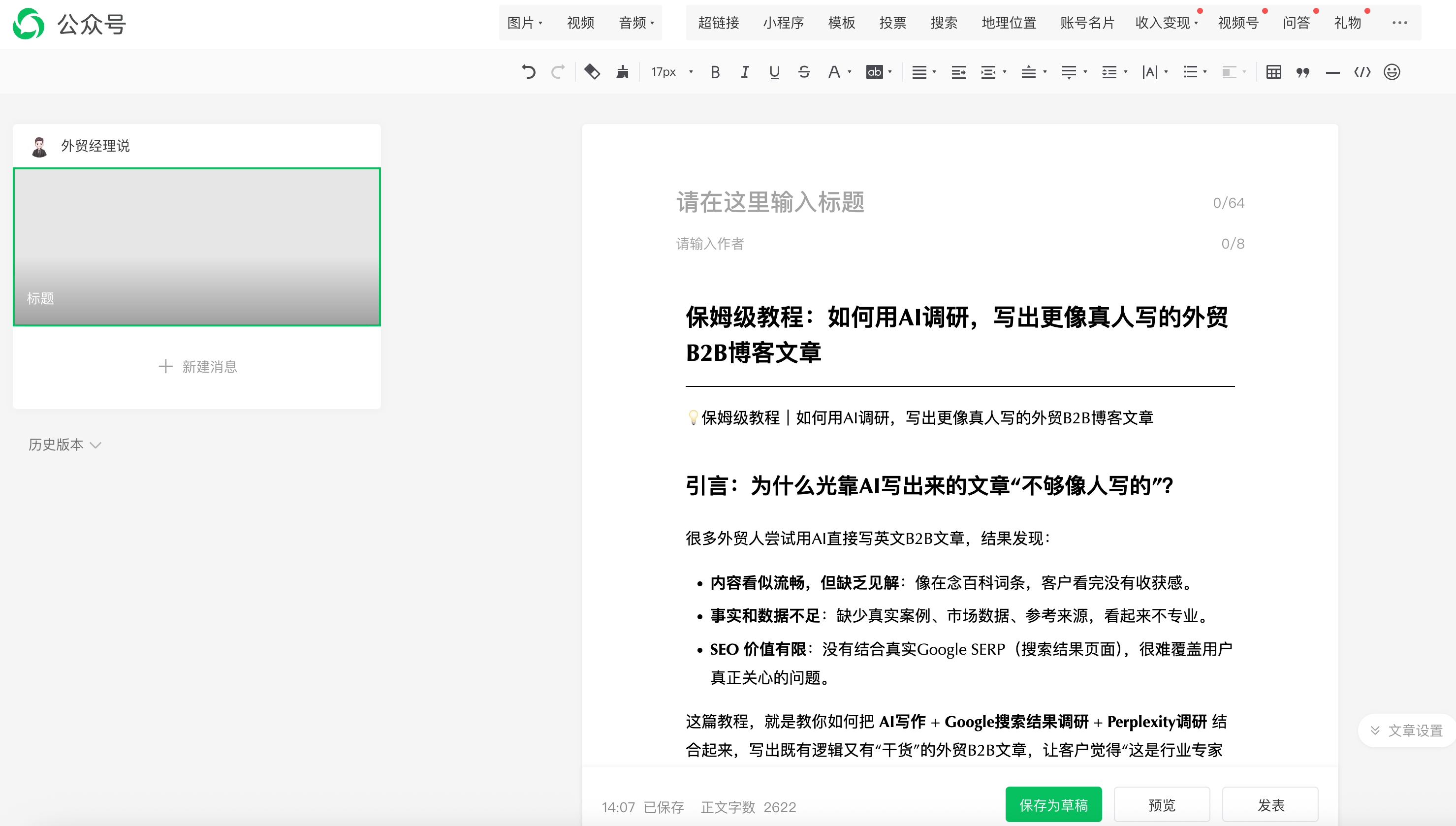Toggle bold formatting
Image resolution: width=1456 pixels, height=826 pixels.
[x=715, y=72]
